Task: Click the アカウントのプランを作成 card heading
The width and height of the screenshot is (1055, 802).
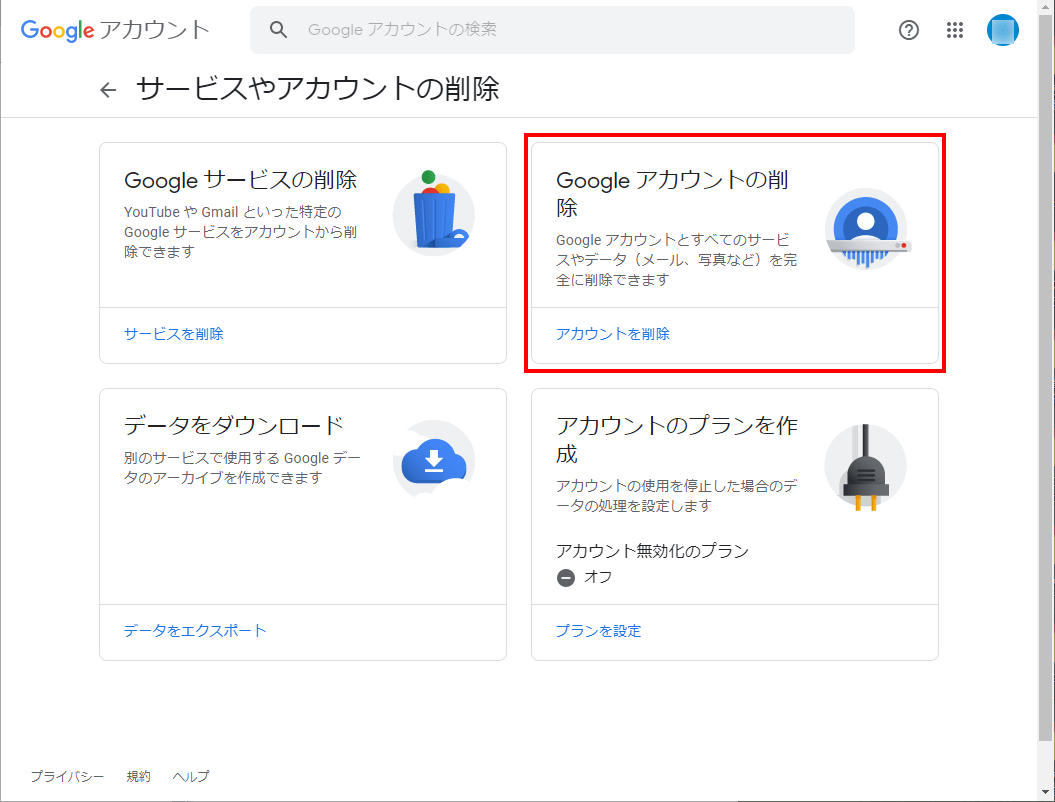Action: (677, 439)
